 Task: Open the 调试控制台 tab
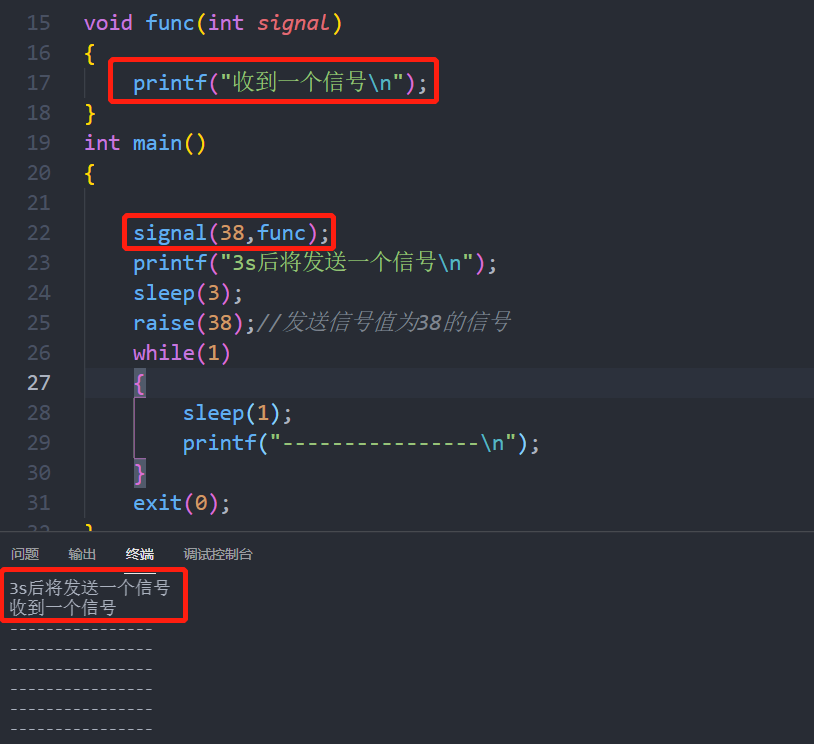218,554
